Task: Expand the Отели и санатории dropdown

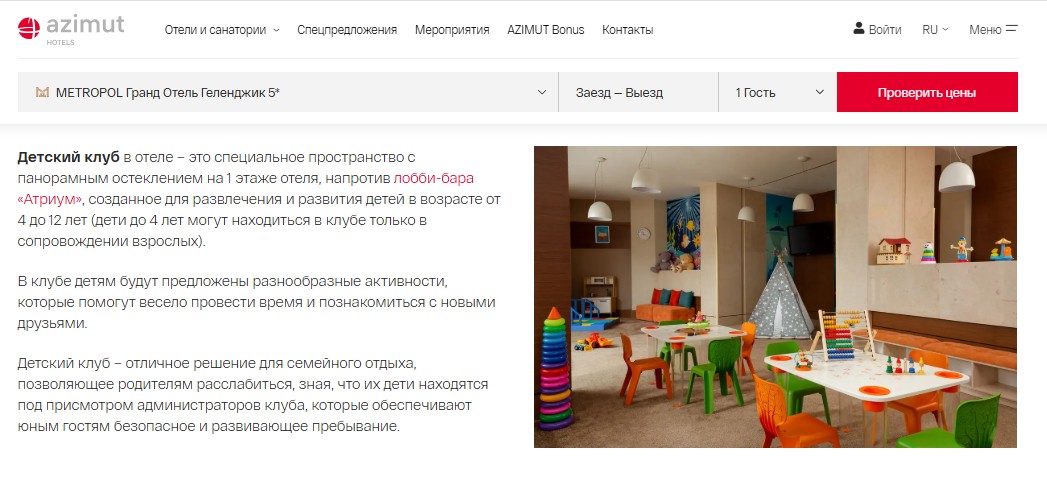Action: [x=222, y=30]
